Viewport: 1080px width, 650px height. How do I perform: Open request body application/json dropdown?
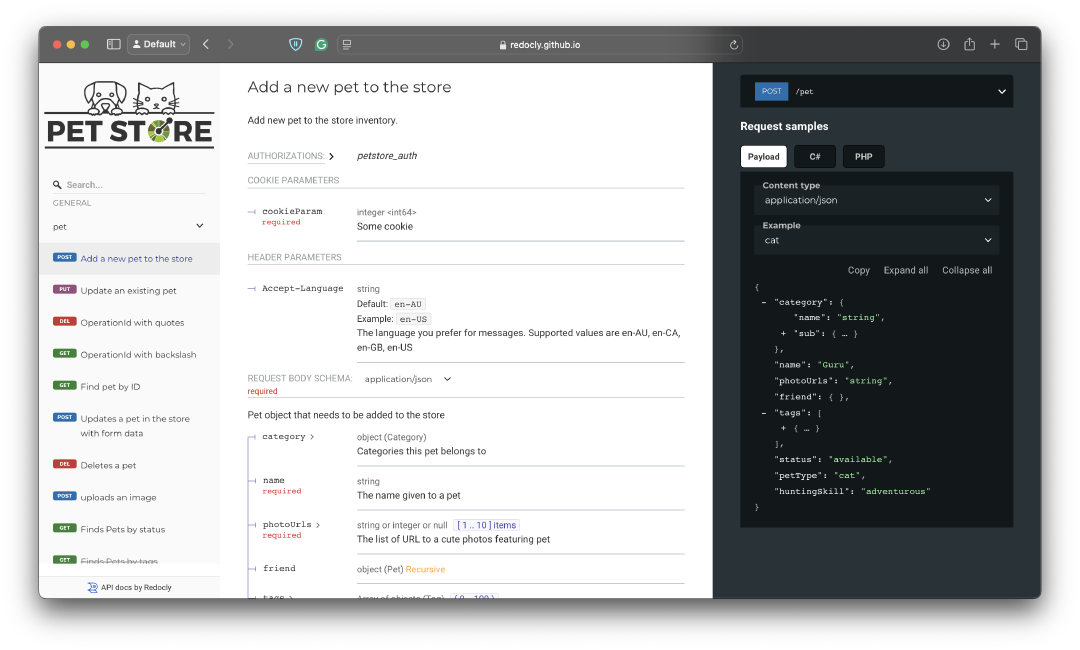point(408,379)
